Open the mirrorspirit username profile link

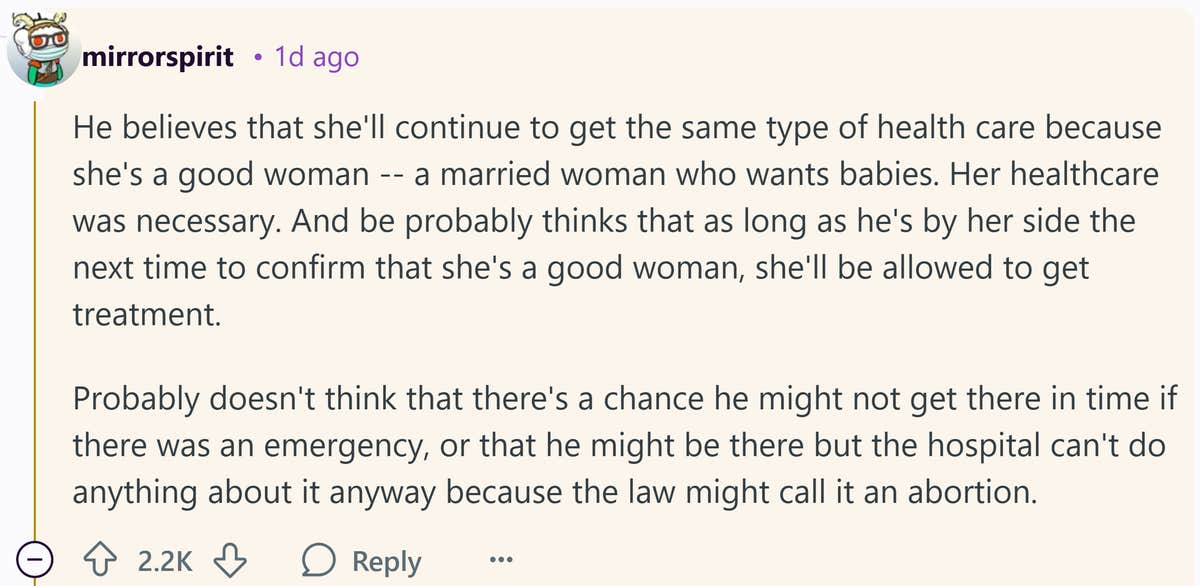[x=161, y=57]
